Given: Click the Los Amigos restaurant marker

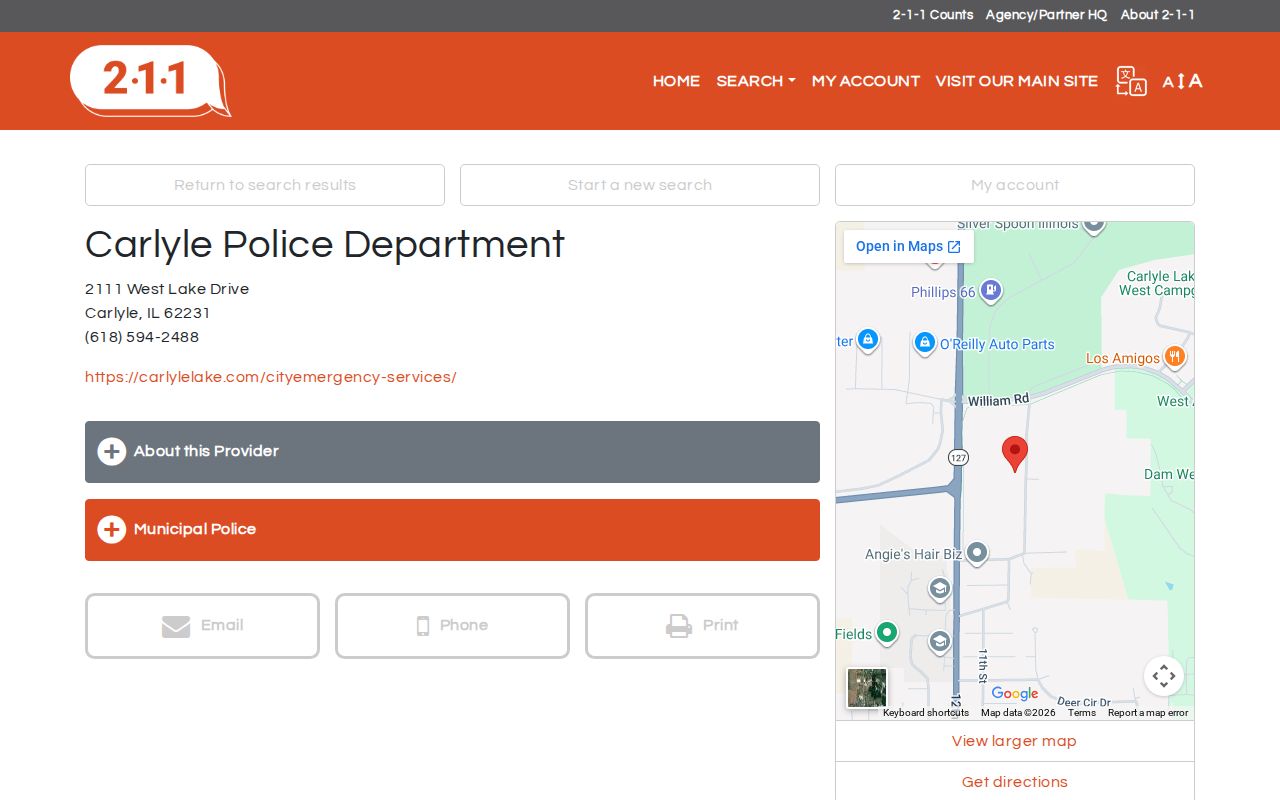Looking at the screenshot, I should pos(1175,357).
